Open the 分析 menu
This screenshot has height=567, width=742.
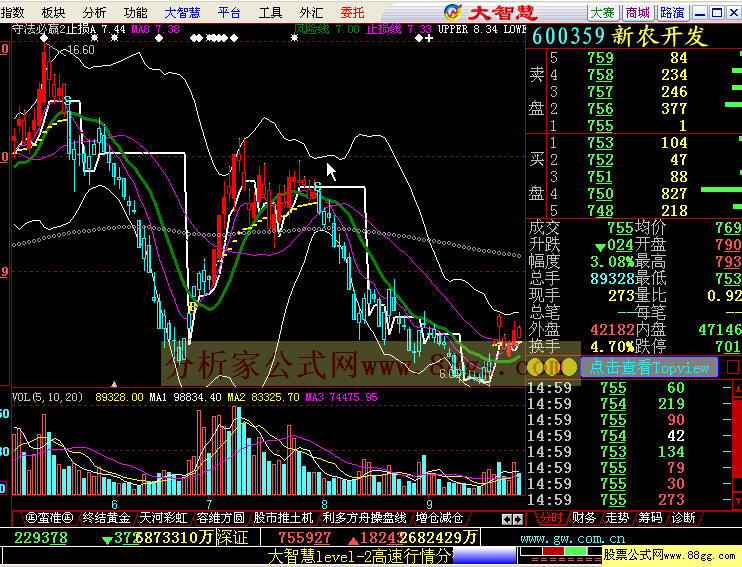[x=94, y=12]
